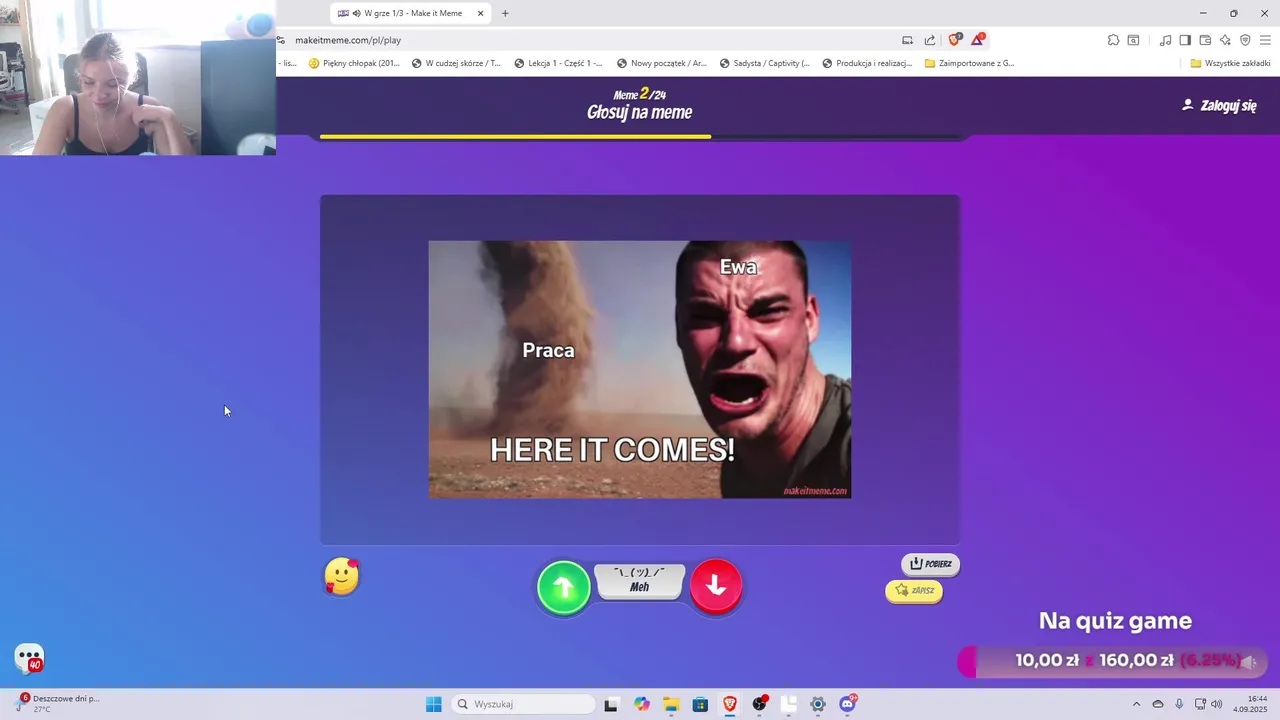Open File Explorer from the taskbar

[x=671, y=704]
